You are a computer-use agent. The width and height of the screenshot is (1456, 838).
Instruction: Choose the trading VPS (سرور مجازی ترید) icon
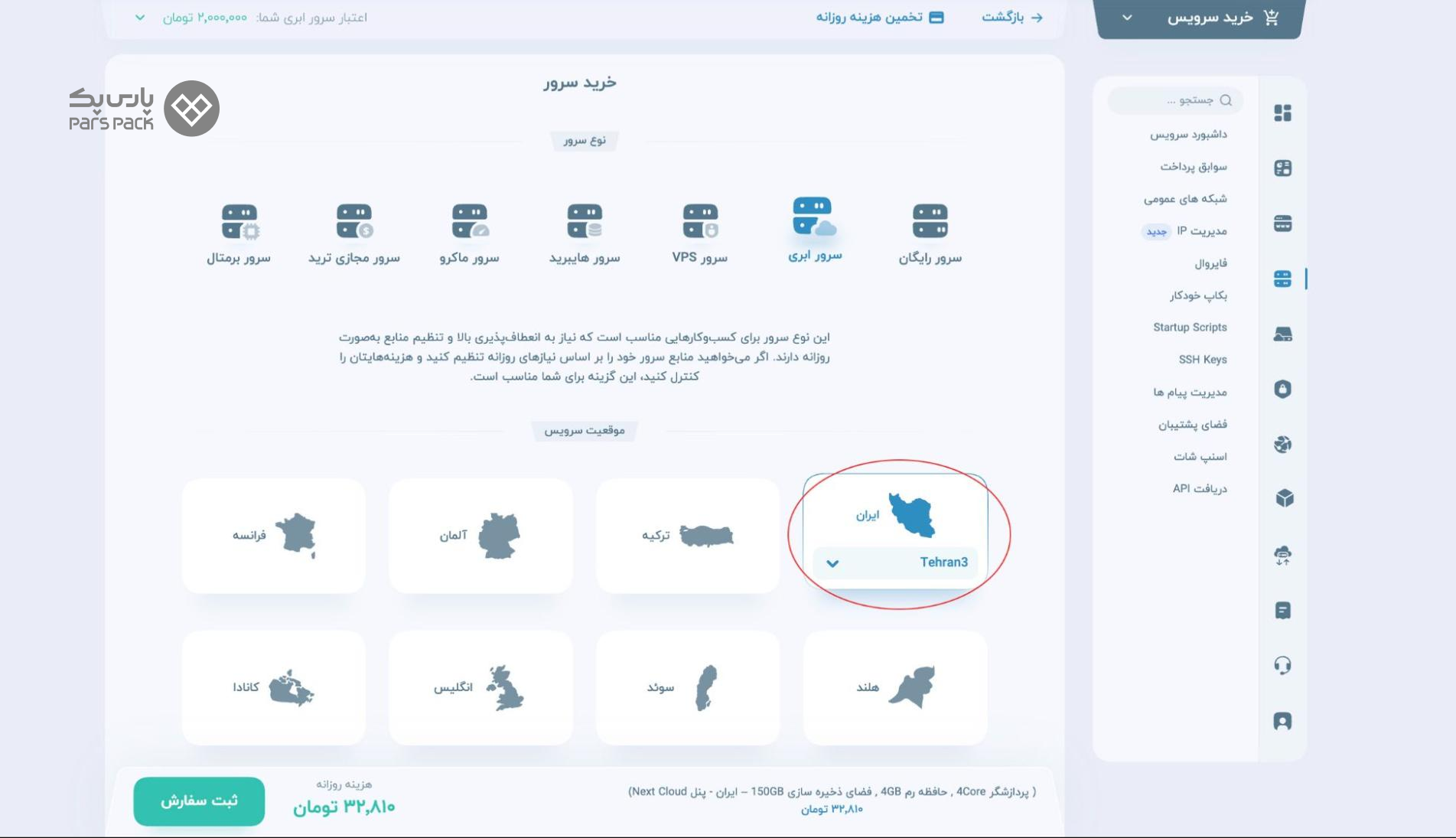click(353, 221)
